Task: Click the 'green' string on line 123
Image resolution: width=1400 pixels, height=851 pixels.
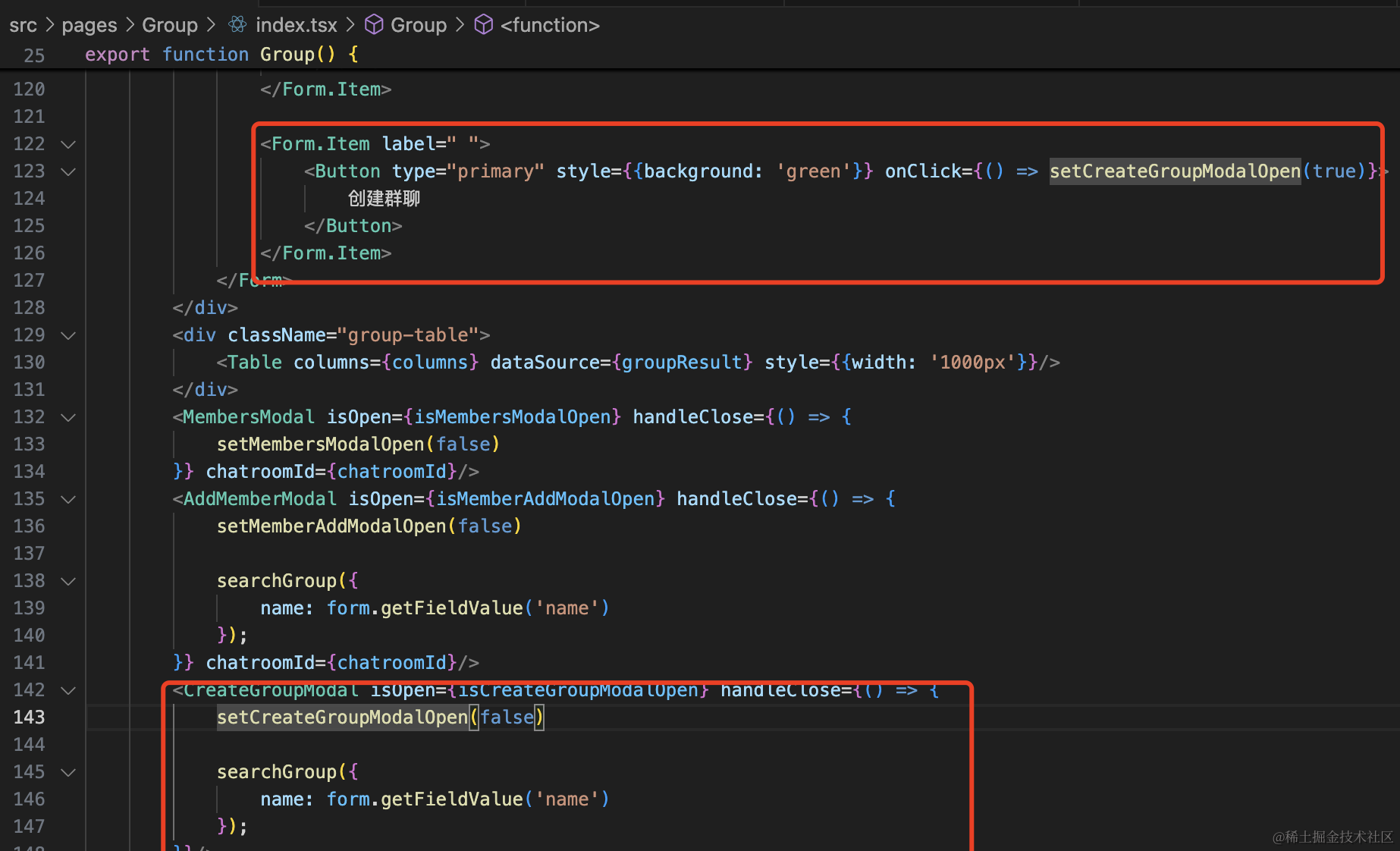Action: 813,171
